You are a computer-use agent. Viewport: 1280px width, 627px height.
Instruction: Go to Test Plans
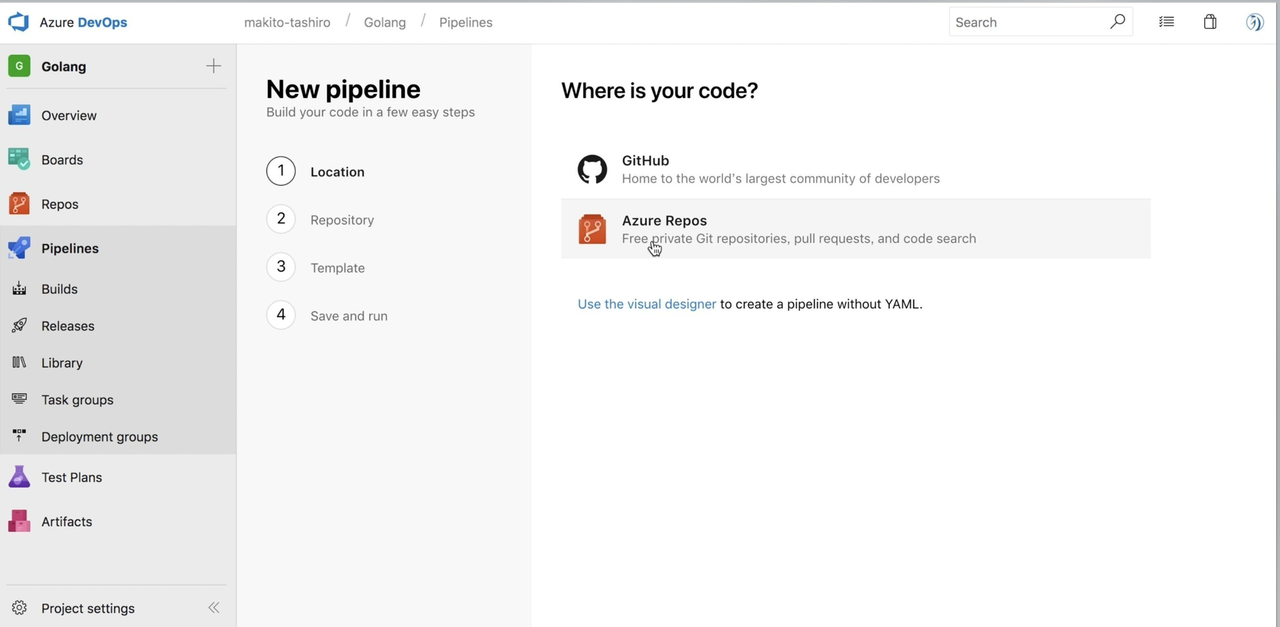point(71,477)
